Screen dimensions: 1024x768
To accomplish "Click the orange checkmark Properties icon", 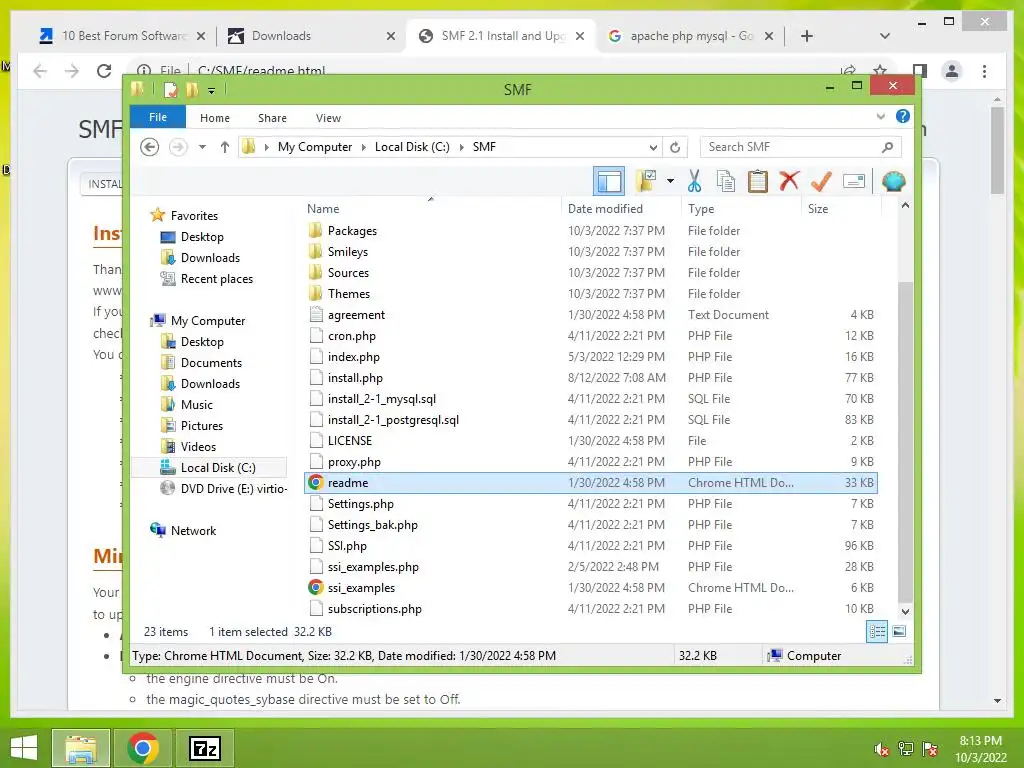I will [821, 182].
